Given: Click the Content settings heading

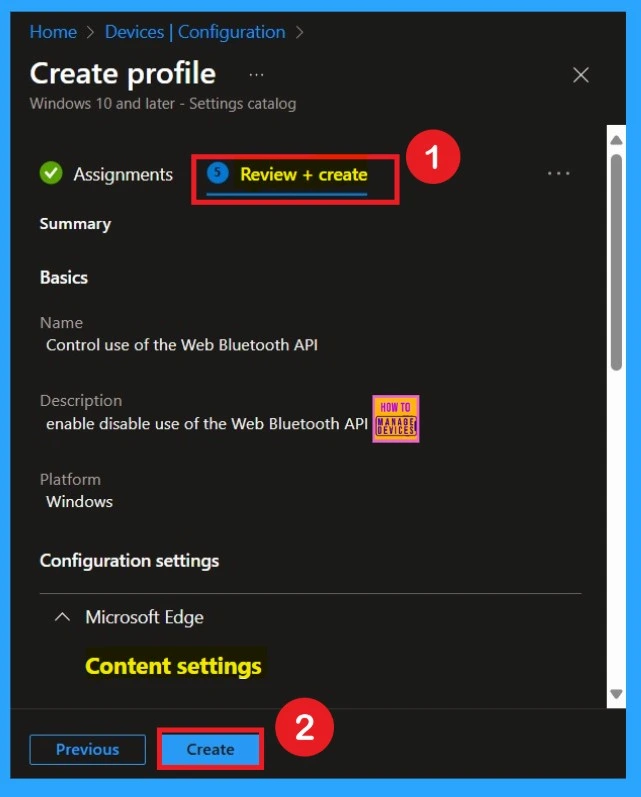Looking at the screenshot, I should 173,666.
